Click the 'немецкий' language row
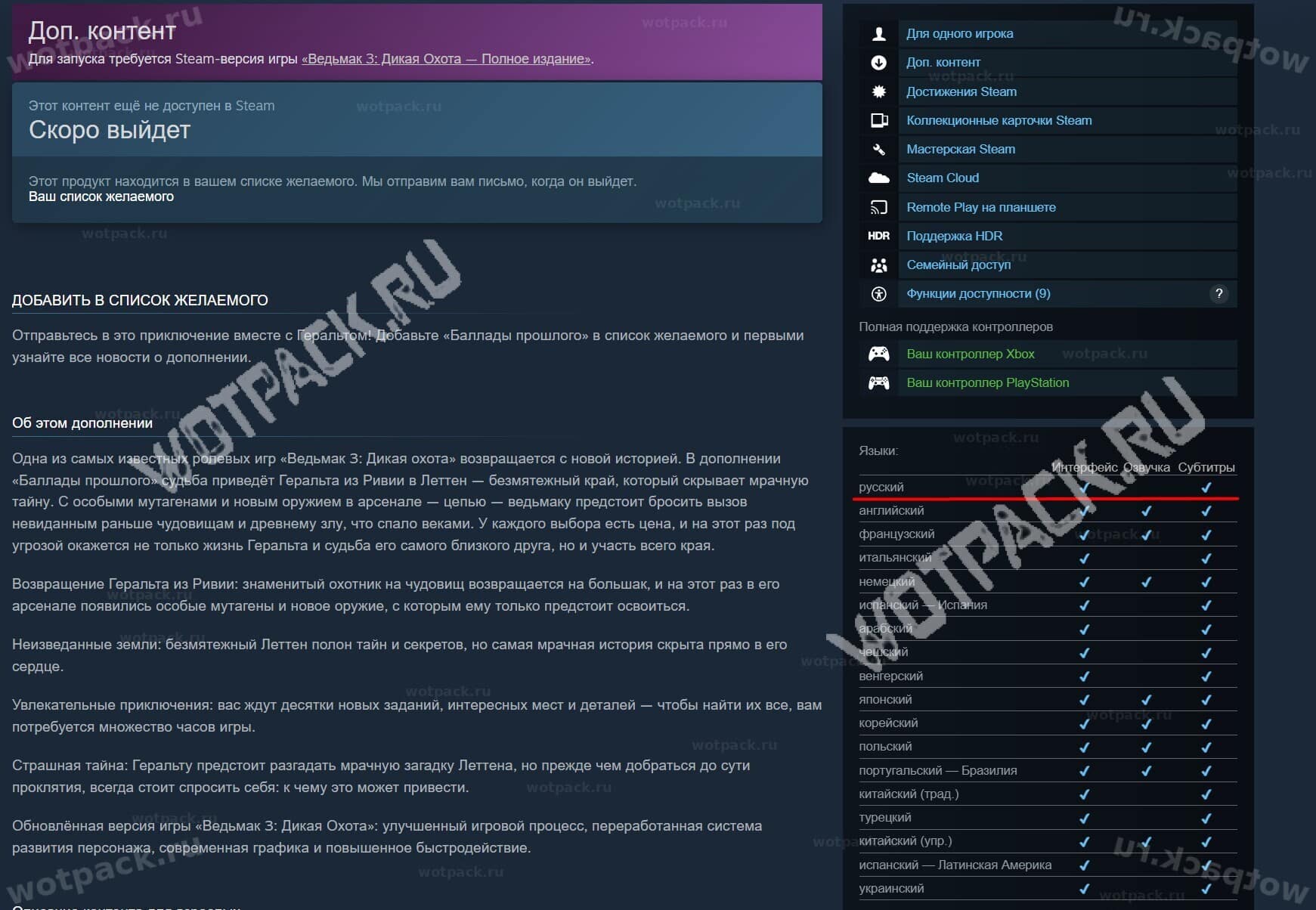1316x910 pixels. point(1048,581)
